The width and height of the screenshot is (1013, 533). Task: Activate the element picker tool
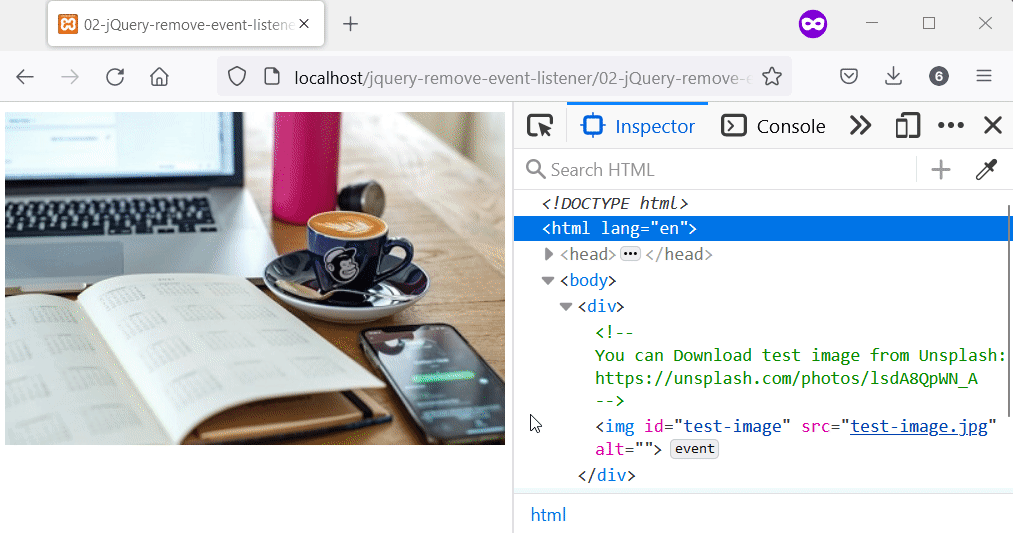click(x=540, y=126)
